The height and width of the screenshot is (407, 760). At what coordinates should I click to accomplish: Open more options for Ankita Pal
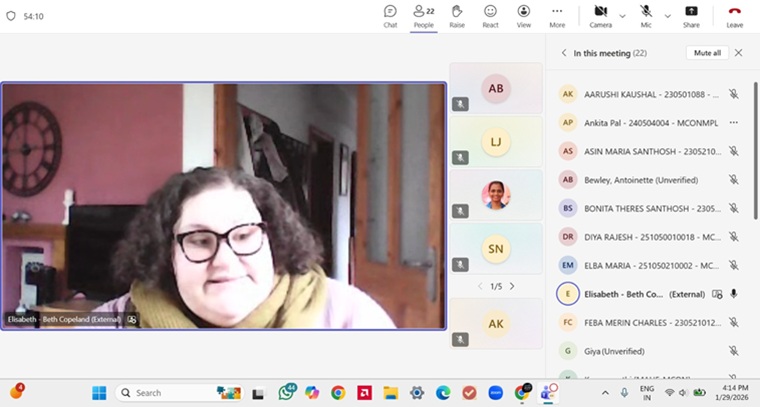pyautogui.click(x=733, y=122)
